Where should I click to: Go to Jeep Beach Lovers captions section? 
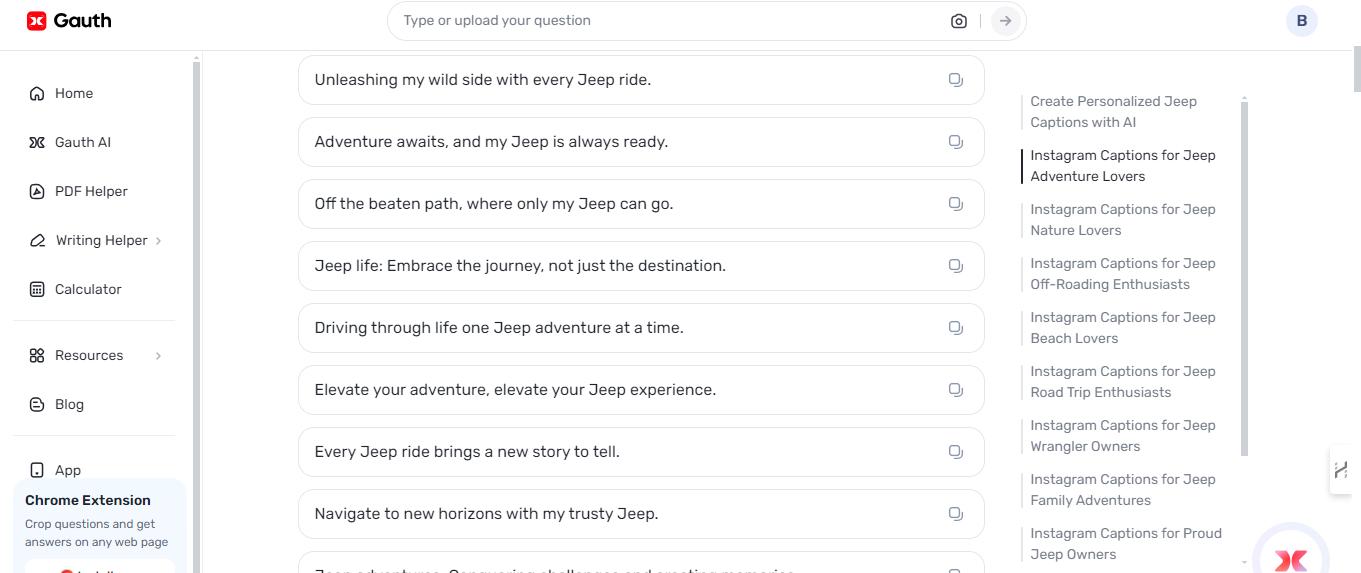pyautogui.click(x=1122, y=328)
